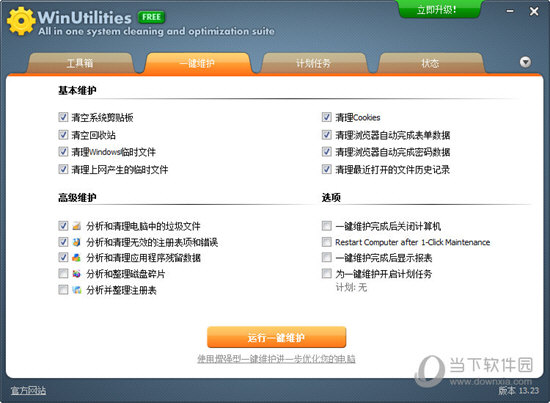
Task: Enable 一键维护完成后关闭计算机 option
Action: pyautogui.click(x=327, y=226)
